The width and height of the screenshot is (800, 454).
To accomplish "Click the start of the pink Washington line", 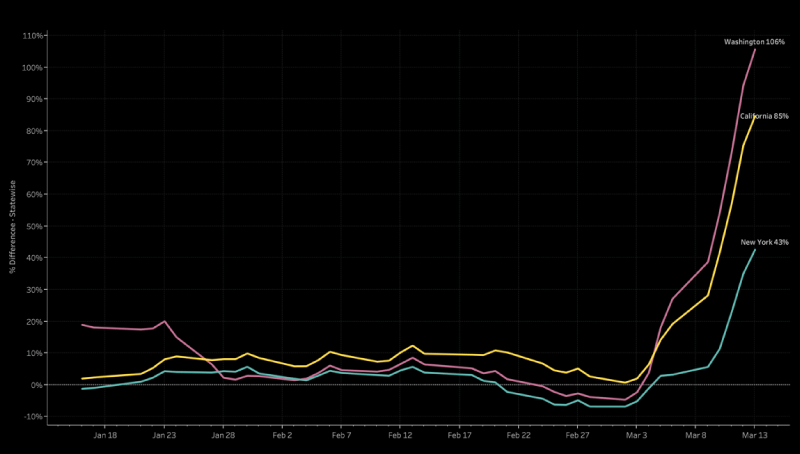I will tap(82, 324).
